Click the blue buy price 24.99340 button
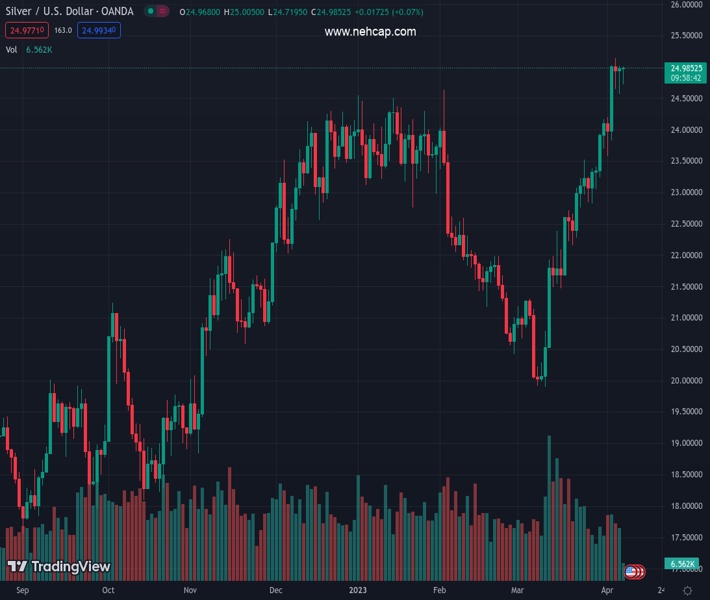710x600 pixels. point(99,30)
